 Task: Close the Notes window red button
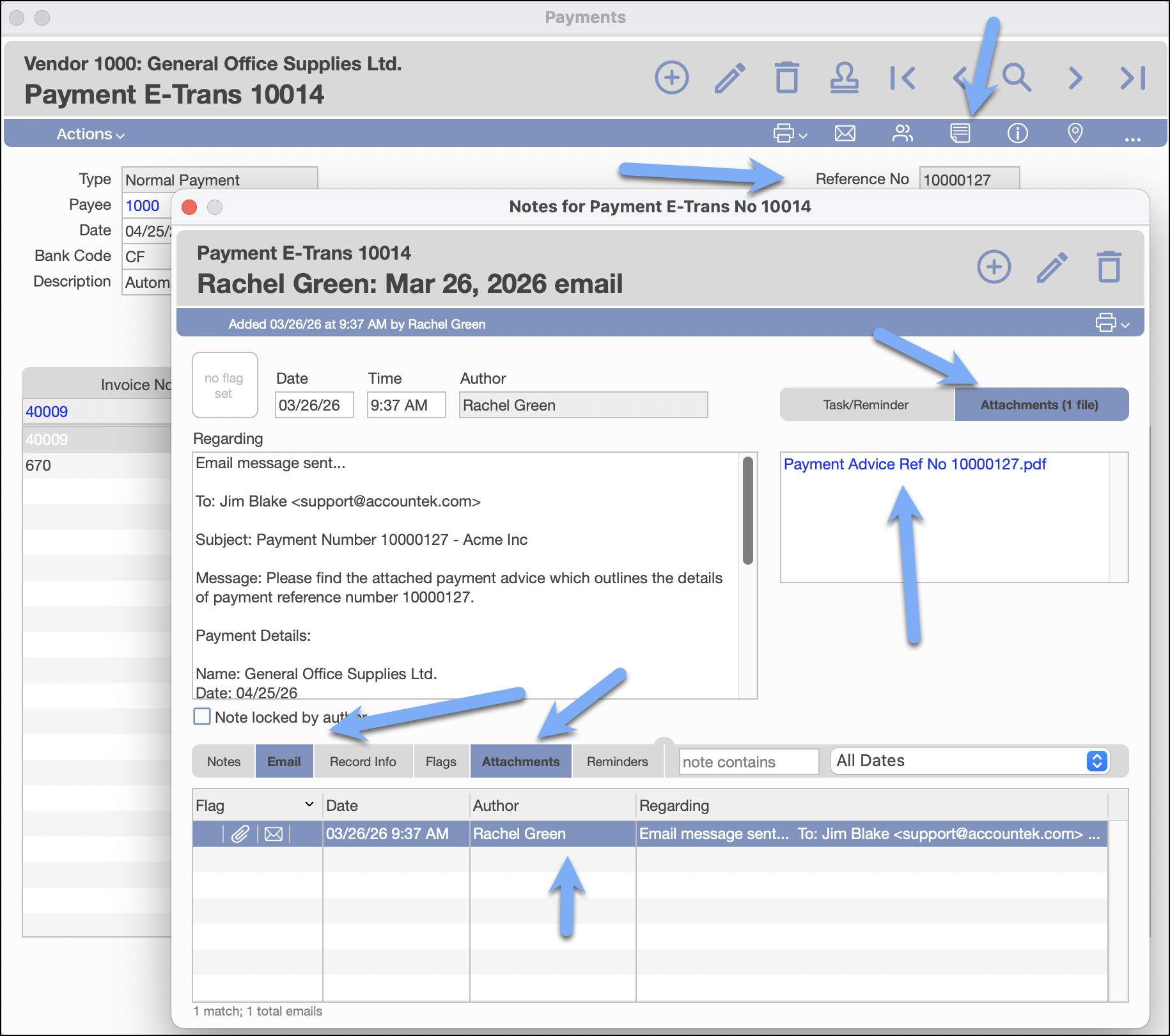click(x=189, y=207)
